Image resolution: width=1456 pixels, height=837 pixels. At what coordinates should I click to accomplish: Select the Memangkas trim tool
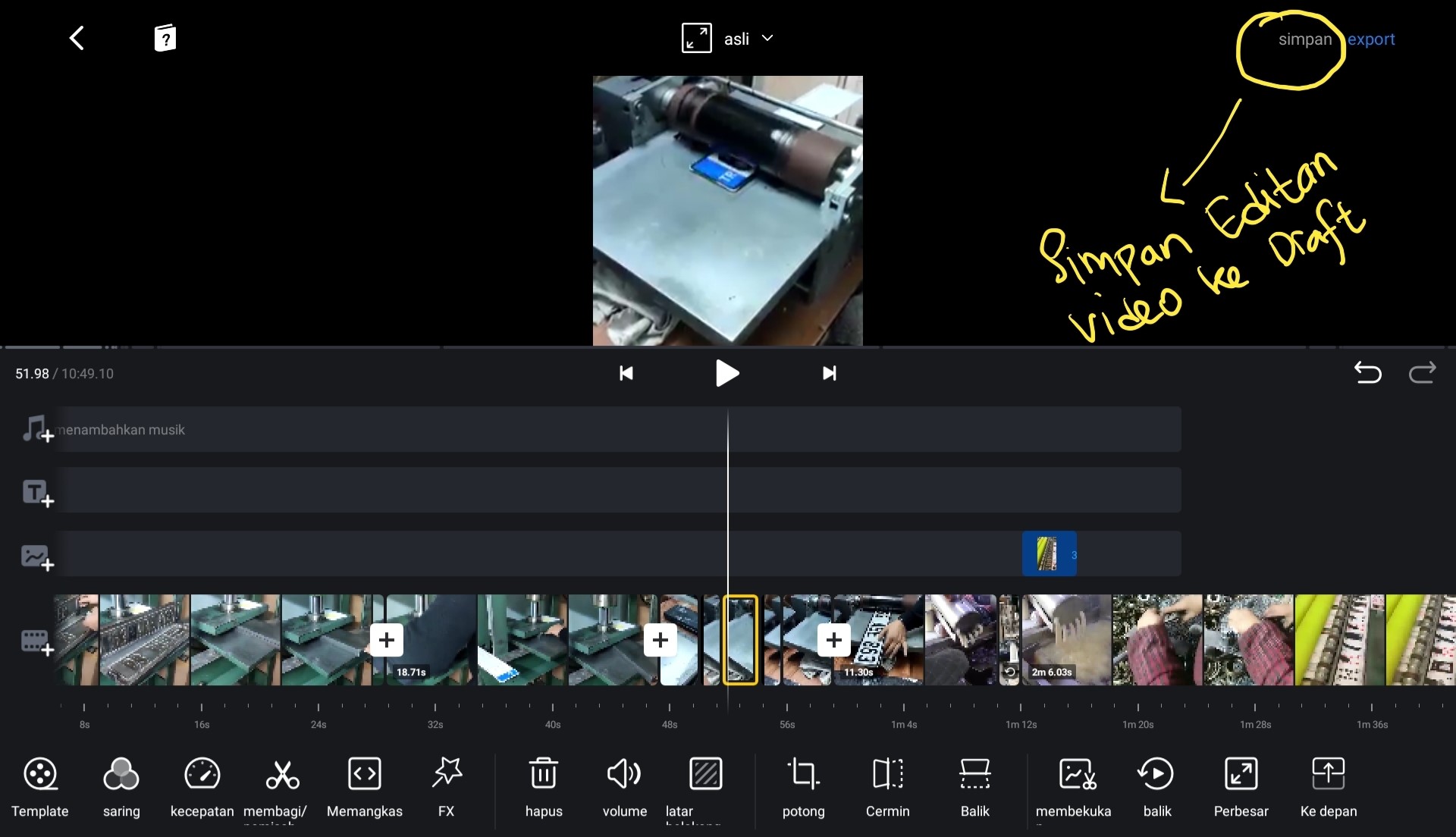coord(365,785)
